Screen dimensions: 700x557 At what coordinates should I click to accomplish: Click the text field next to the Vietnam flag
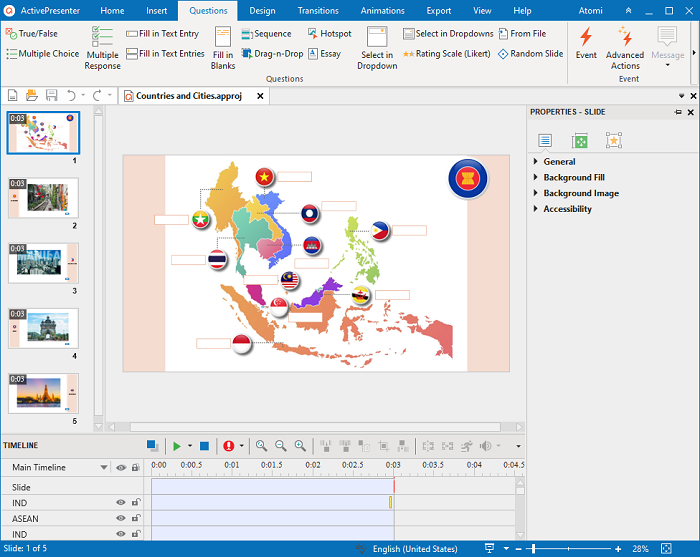(294, 177)
